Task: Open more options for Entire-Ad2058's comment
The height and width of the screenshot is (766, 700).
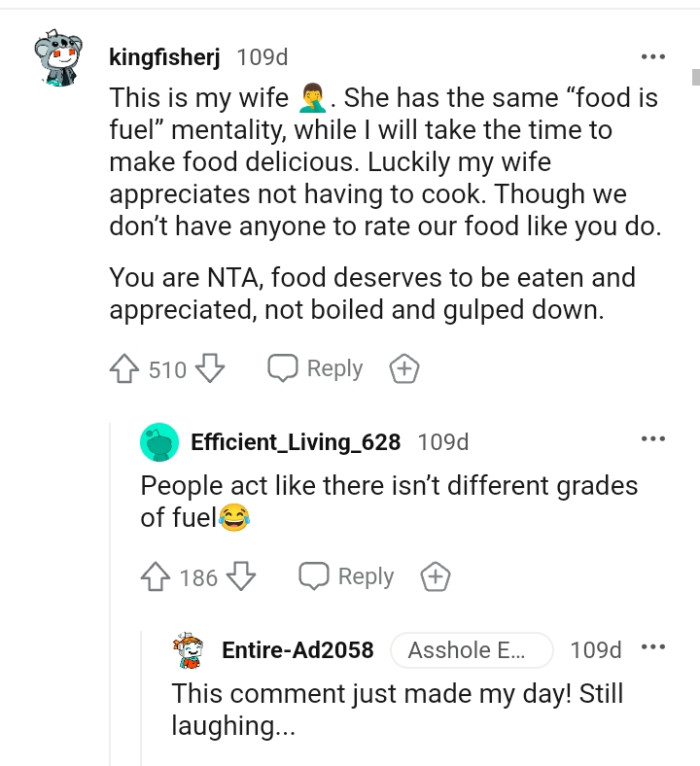Action: (x=653, y=647)
